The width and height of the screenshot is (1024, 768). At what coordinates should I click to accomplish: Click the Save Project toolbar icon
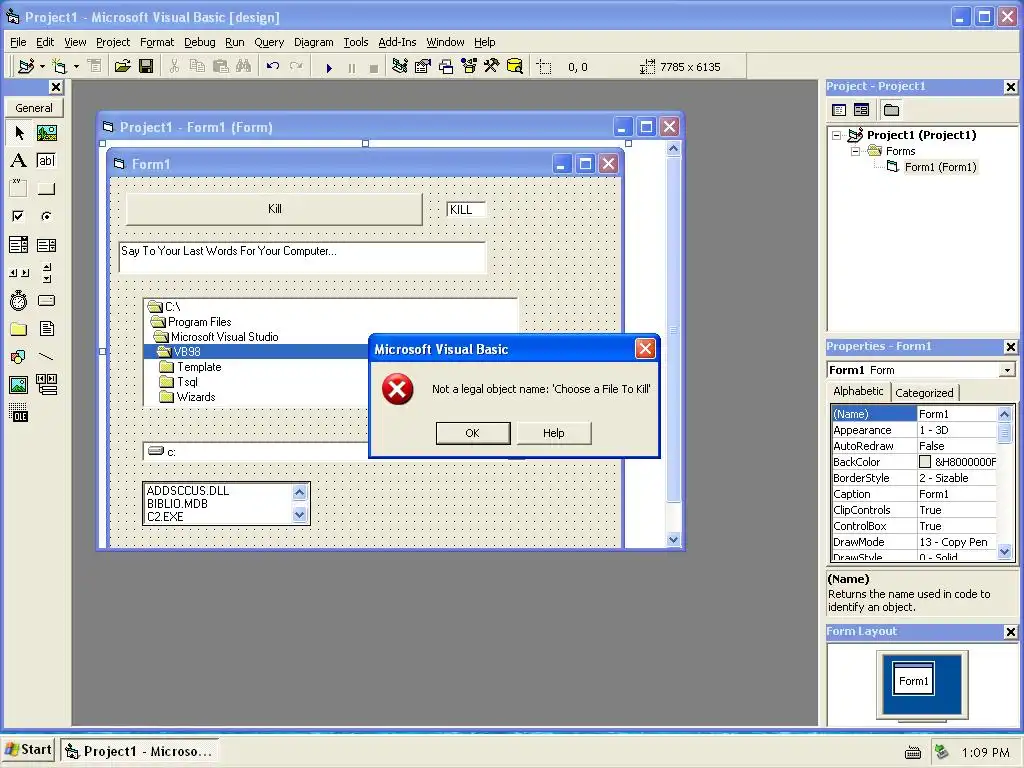tap(146, 67)
